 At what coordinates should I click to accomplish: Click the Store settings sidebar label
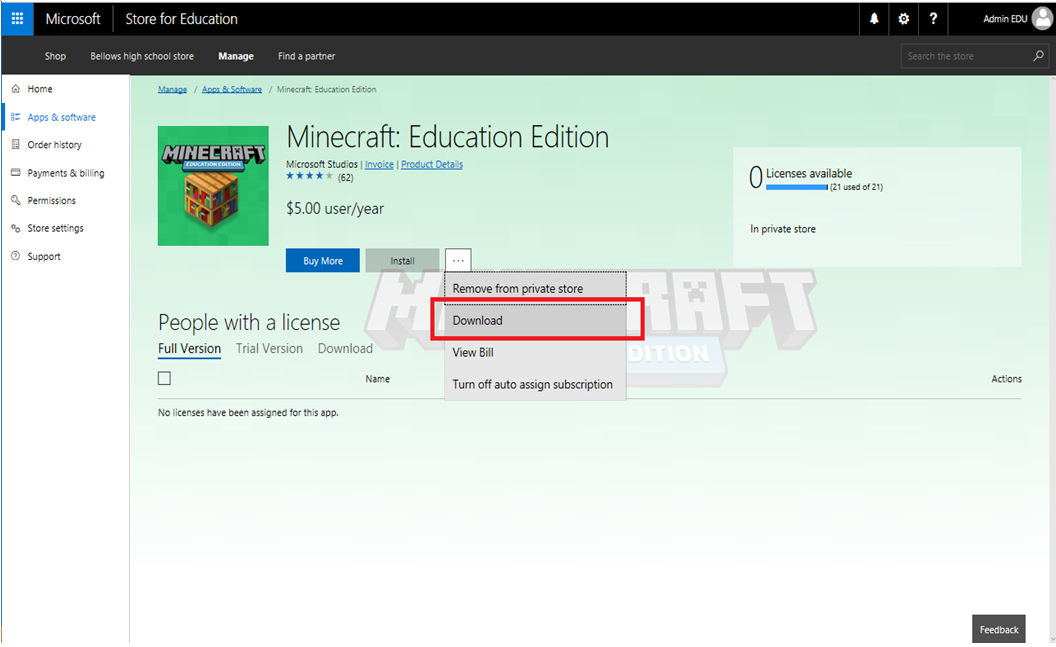(55, 228)
